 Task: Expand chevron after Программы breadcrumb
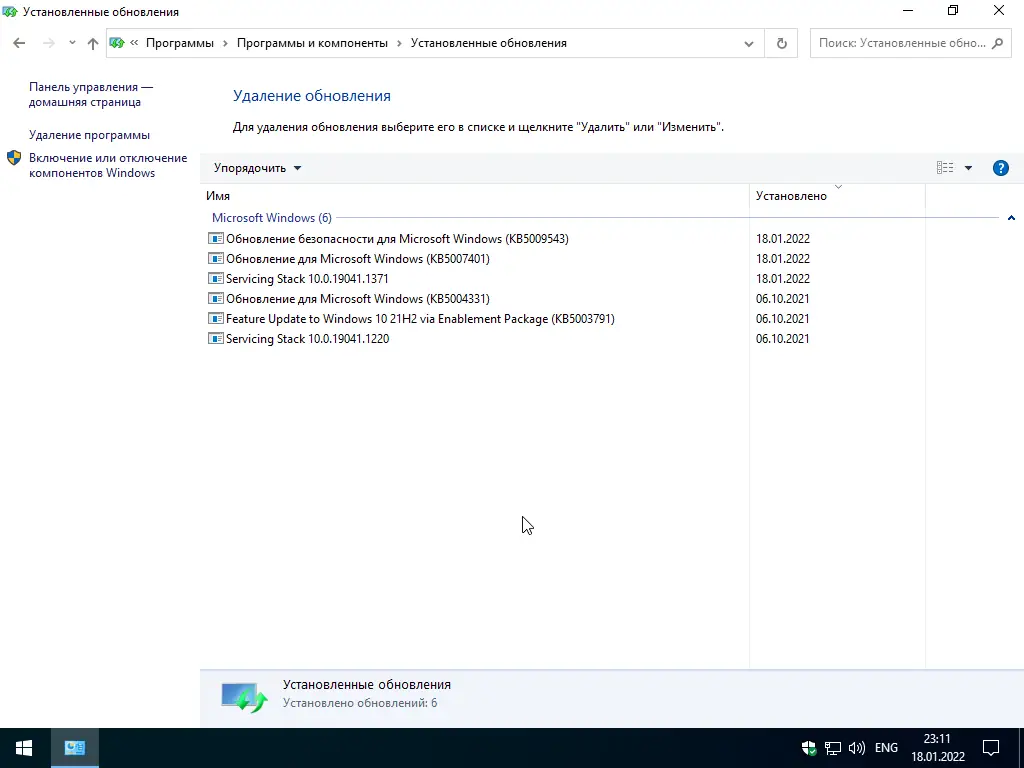pos(225,43)
